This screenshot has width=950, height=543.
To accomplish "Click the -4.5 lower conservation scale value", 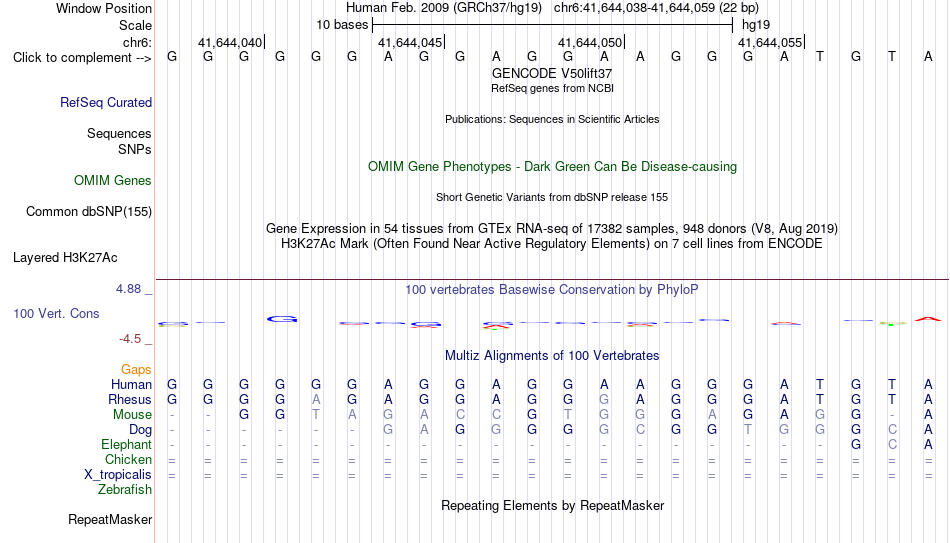I will click(x=130, y=339).
